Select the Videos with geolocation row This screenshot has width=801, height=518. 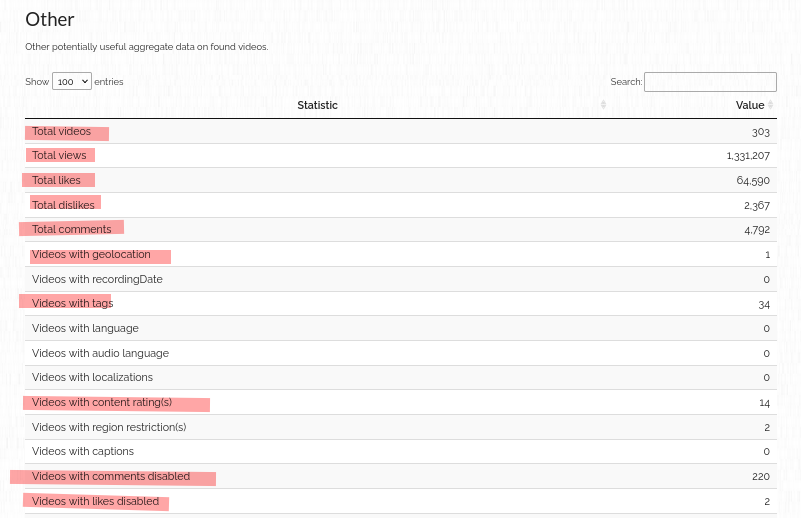click(x=91, y=255)
